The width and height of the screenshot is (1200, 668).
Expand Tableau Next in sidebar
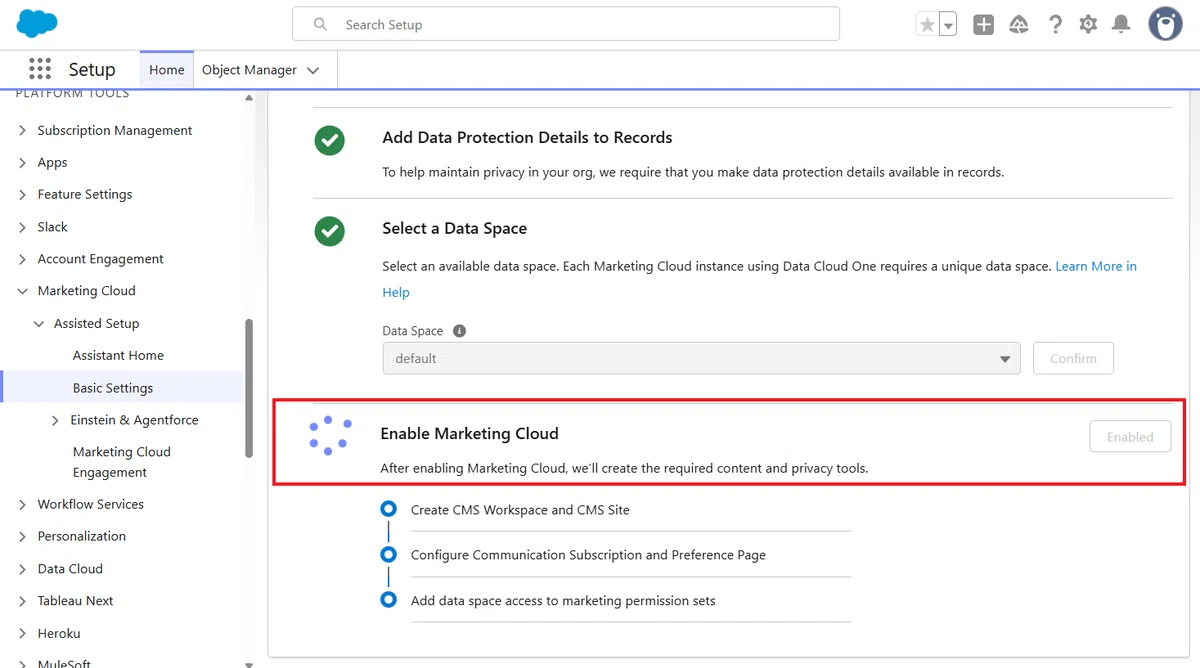pyautogui.click(x=23, y=601)
